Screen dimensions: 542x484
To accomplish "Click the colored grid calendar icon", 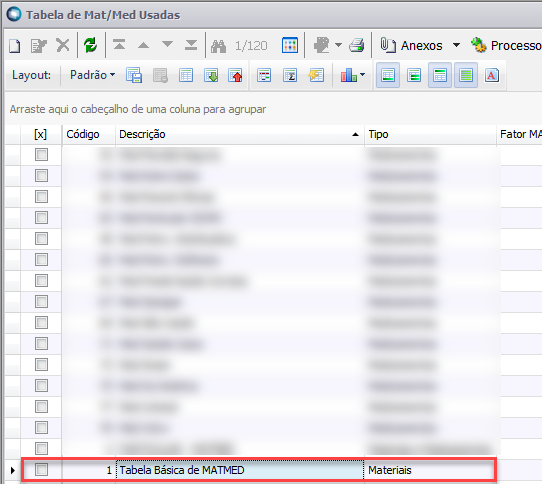I will click(290, 45).
